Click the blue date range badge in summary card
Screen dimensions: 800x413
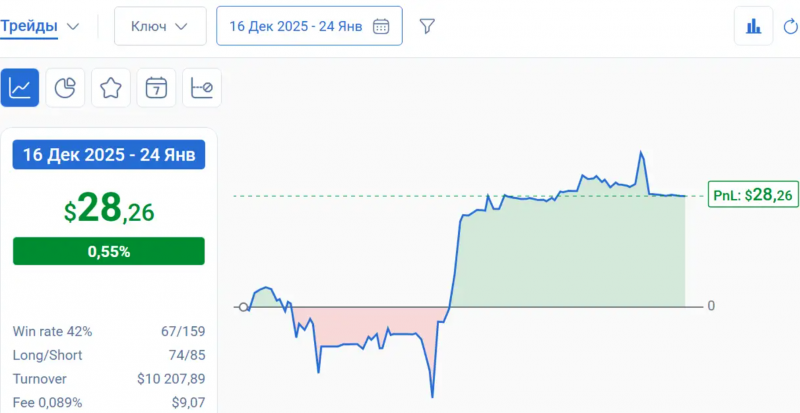point(109,156)
